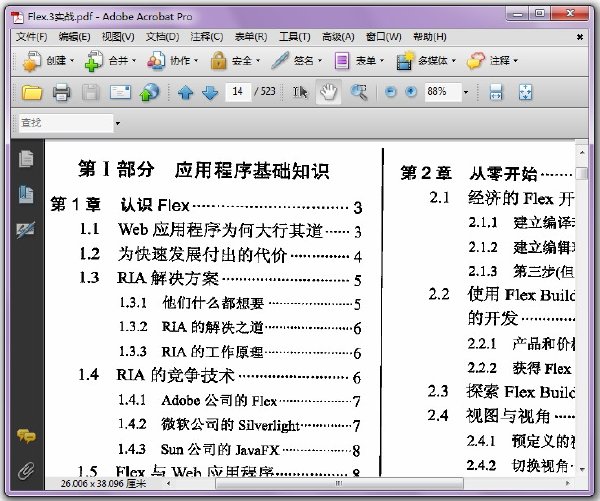This screenshot has height=501, width=600.
Task: Expand the Create (创建) dropdown arrow
Action: 72,61
